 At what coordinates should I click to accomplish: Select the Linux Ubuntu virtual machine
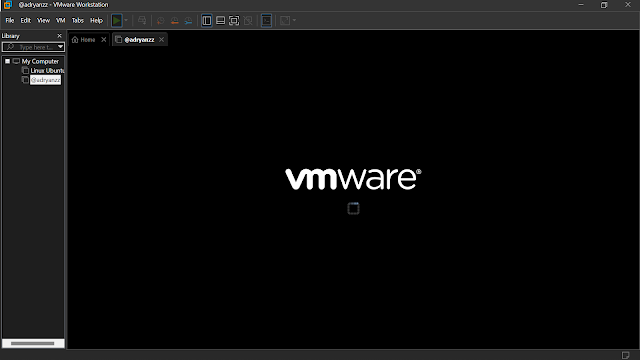(47, 71)
